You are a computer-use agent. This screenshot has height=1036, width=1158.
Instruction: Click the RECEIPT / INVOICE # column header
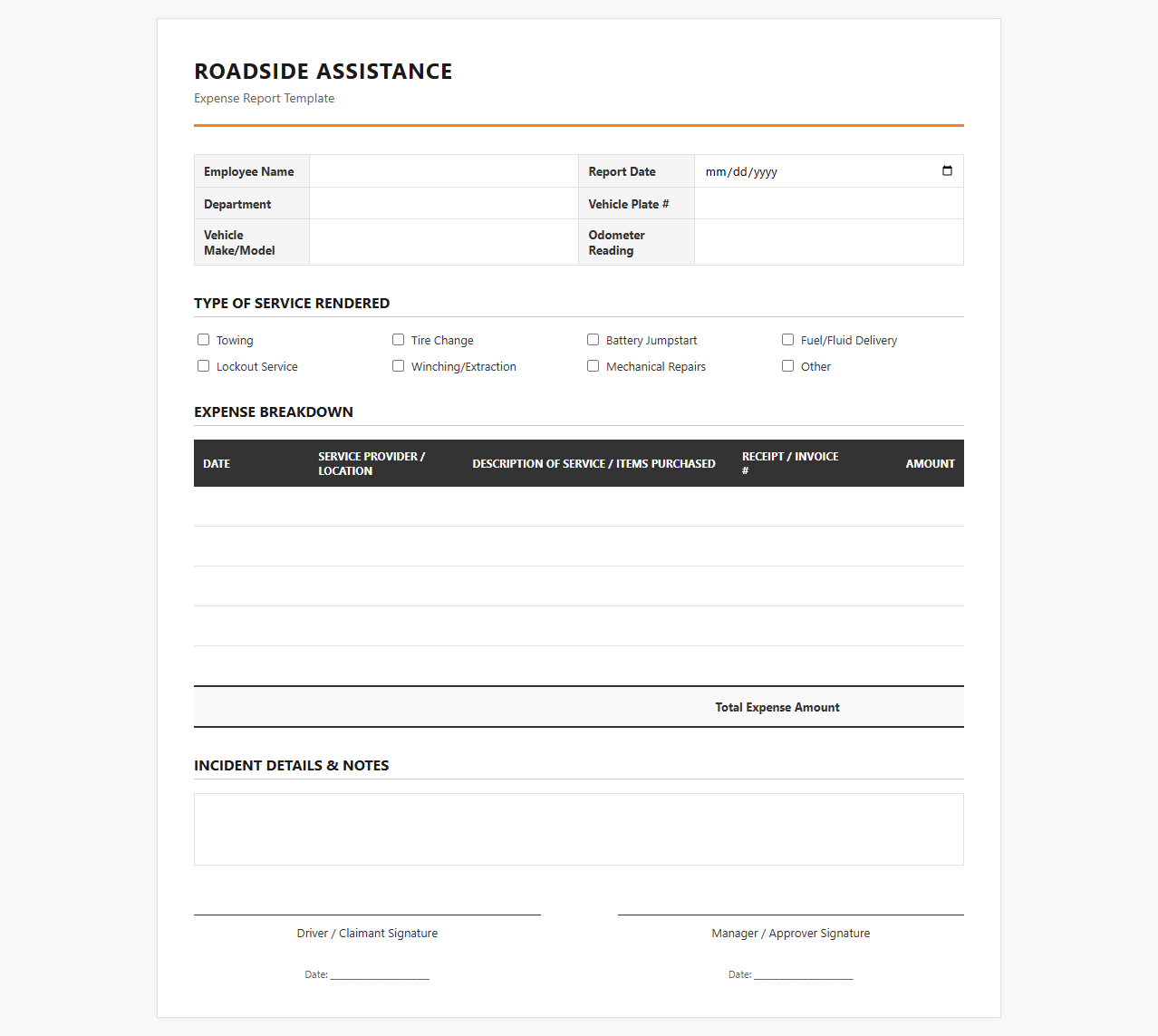[x=790, y=463]
